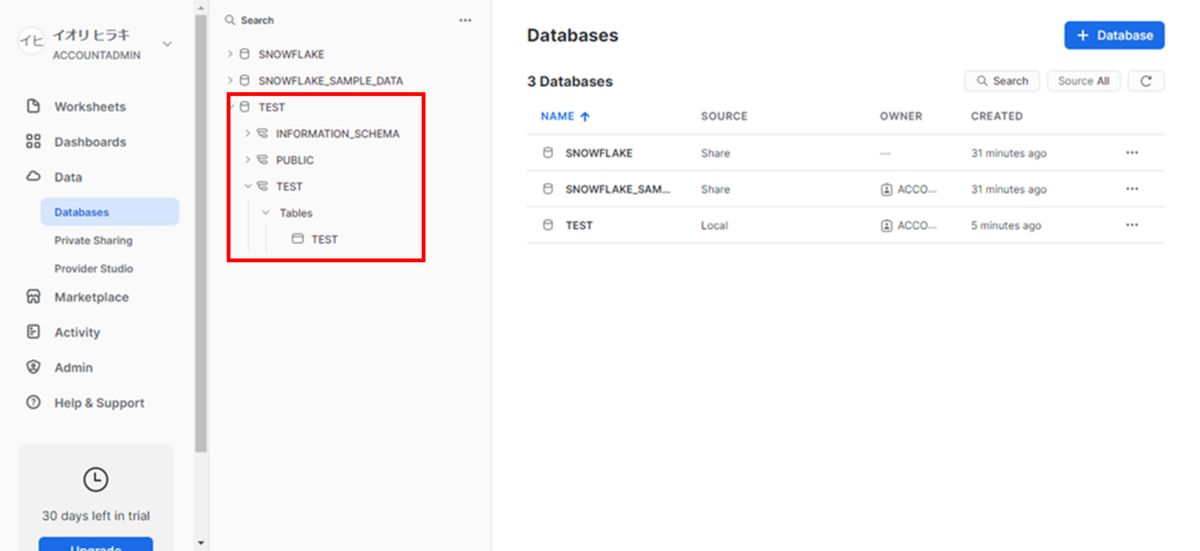Open the SNOWFLAKE_SAM... row ellipsis menu

tap(1132, 189)
